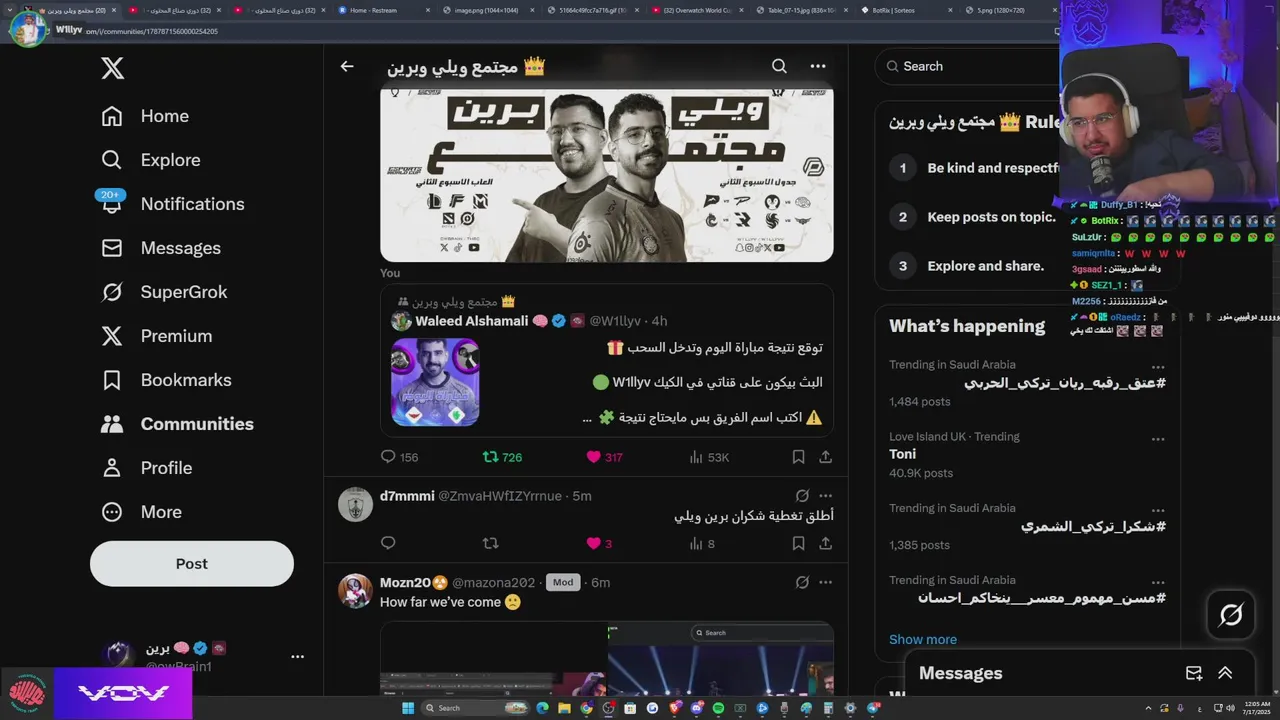Open Profile from sidebar
This screenshot has width=1280, height=720.
pos(146,468)
